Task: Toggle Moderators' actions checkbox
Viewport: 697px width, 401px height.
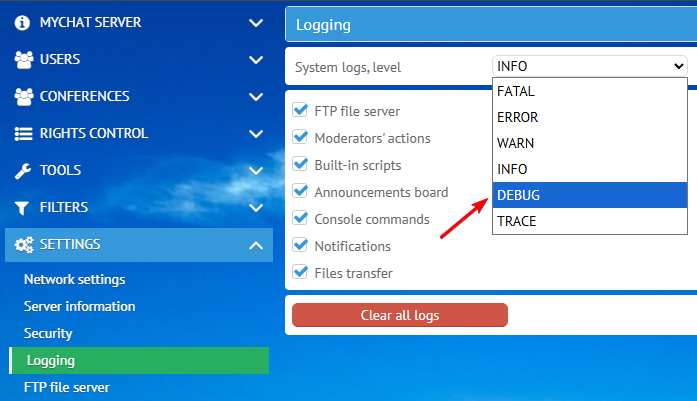Action: click(x=300, y=137)
